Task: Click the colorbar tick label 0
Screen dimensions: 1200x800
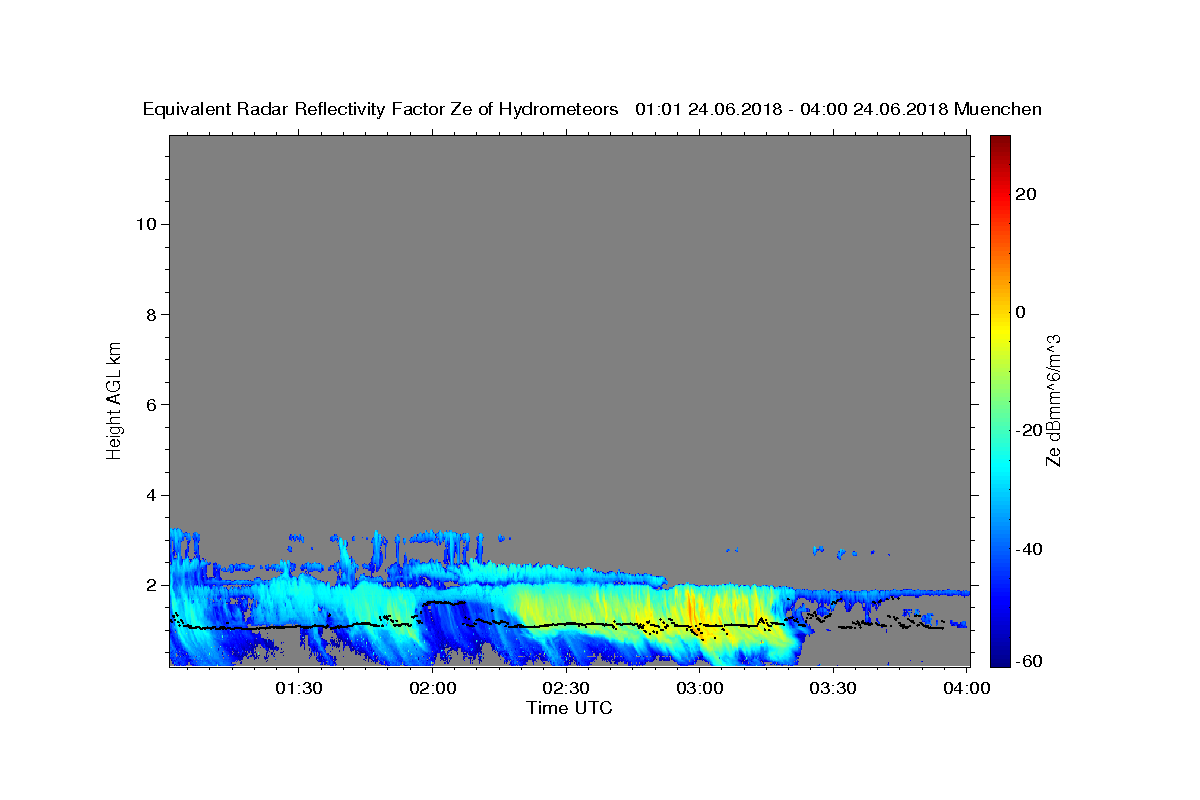Action: coord(1020,312)
